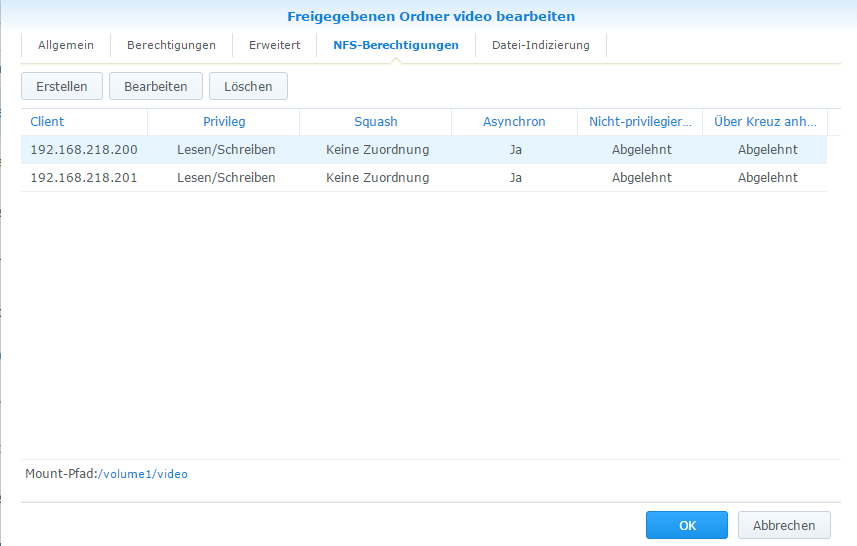This screenshot has width=857, height=546.
Task: Click the Nicht-privilegiert column header
Action: [x=640, y=122]
